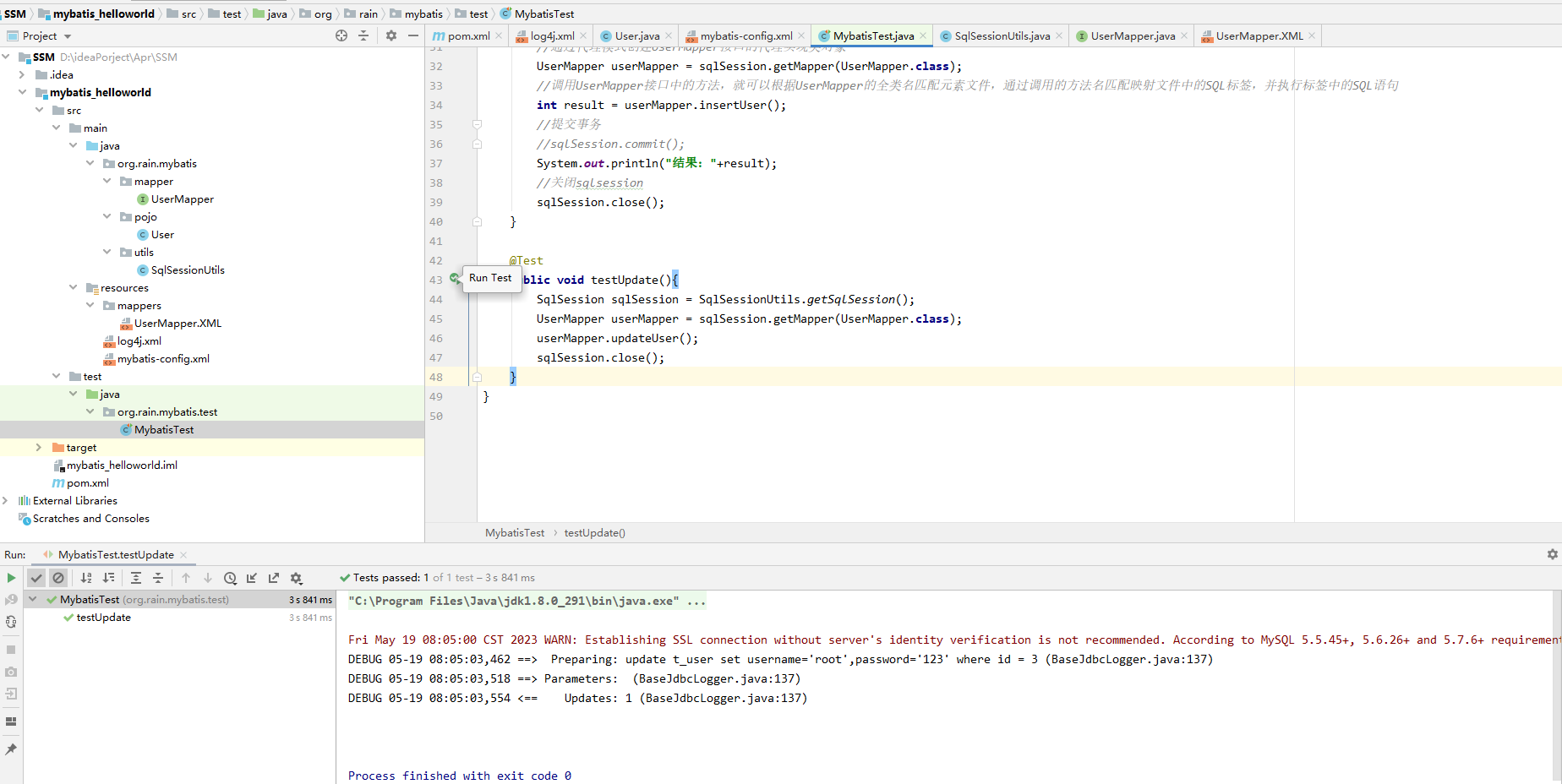Toggle the Show Passed tests checkmark filter
This screenshot has height=784, width=1562.
[35, 578]
